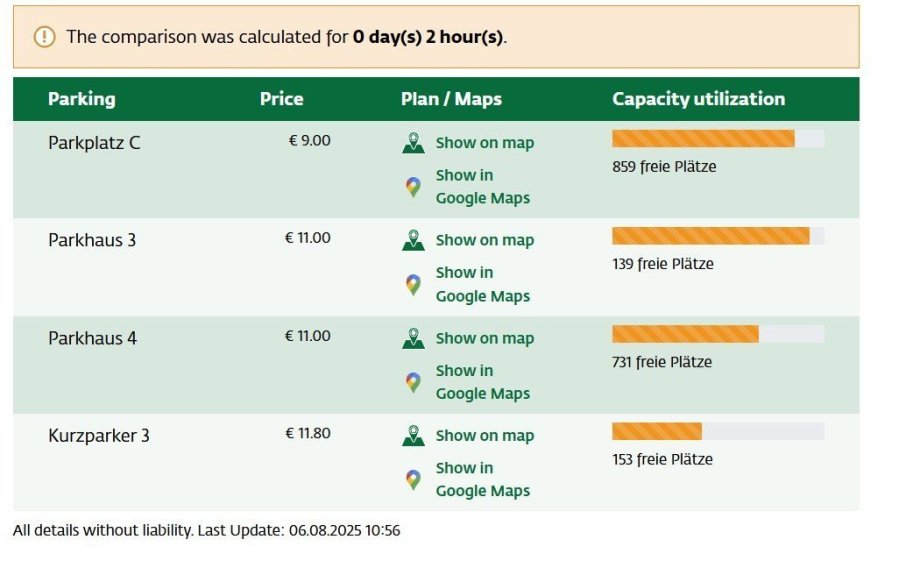Image resolution: width=920 pixels, height=568 pixels.
Task: Click the map pin icon for Parkhaus 3
Action: pyautogui.click(x=413, y=240)
